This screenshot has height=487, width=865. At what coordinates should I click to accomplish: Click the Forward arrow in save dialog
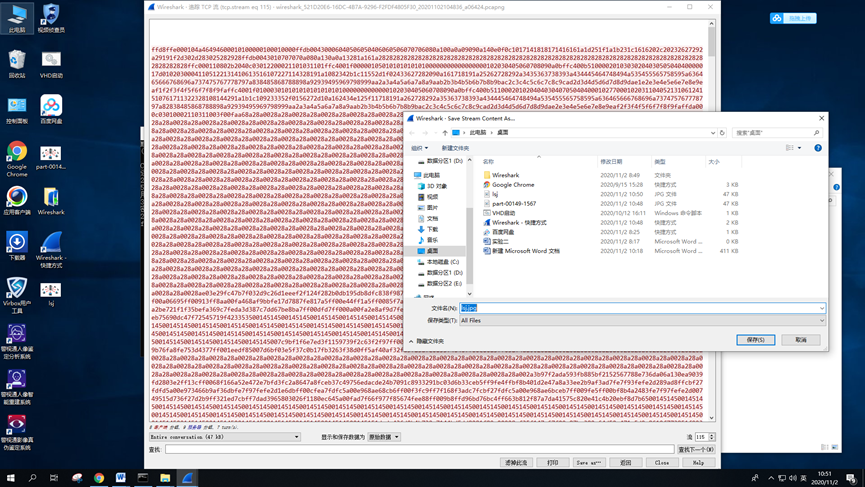tap(425, 133)
